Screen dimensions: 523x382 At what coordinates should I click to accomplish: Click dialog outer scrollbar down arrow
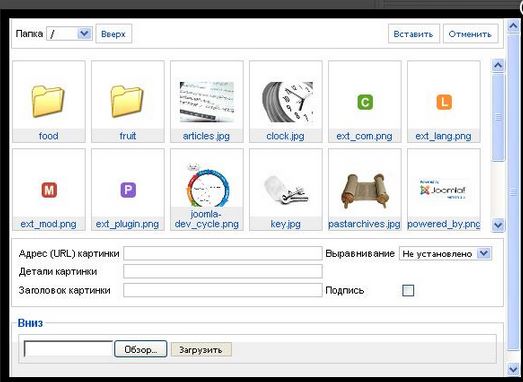tap(513, 368)
